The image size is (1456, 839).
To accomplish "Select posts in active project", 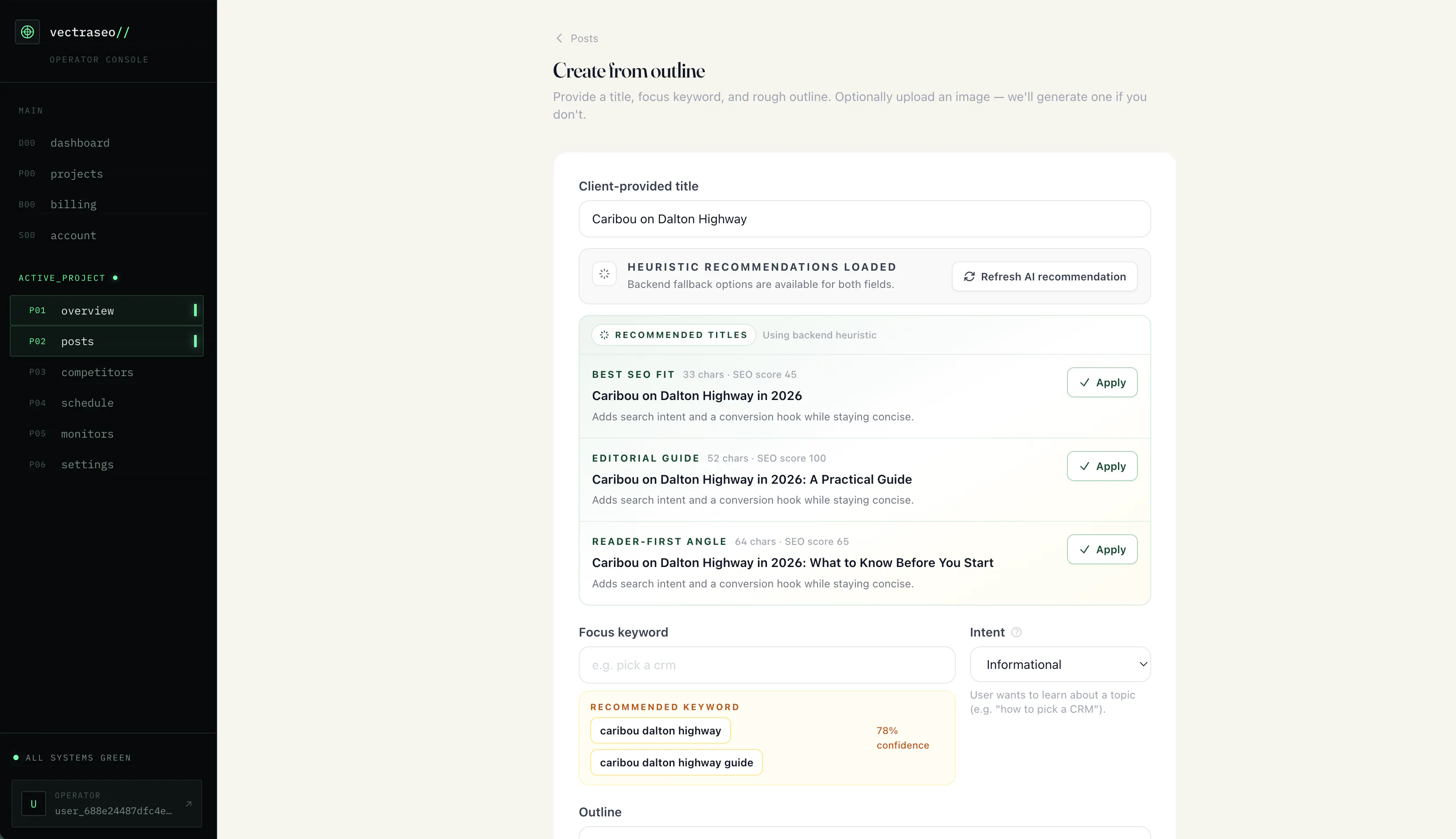I will [x=107, y=341].
